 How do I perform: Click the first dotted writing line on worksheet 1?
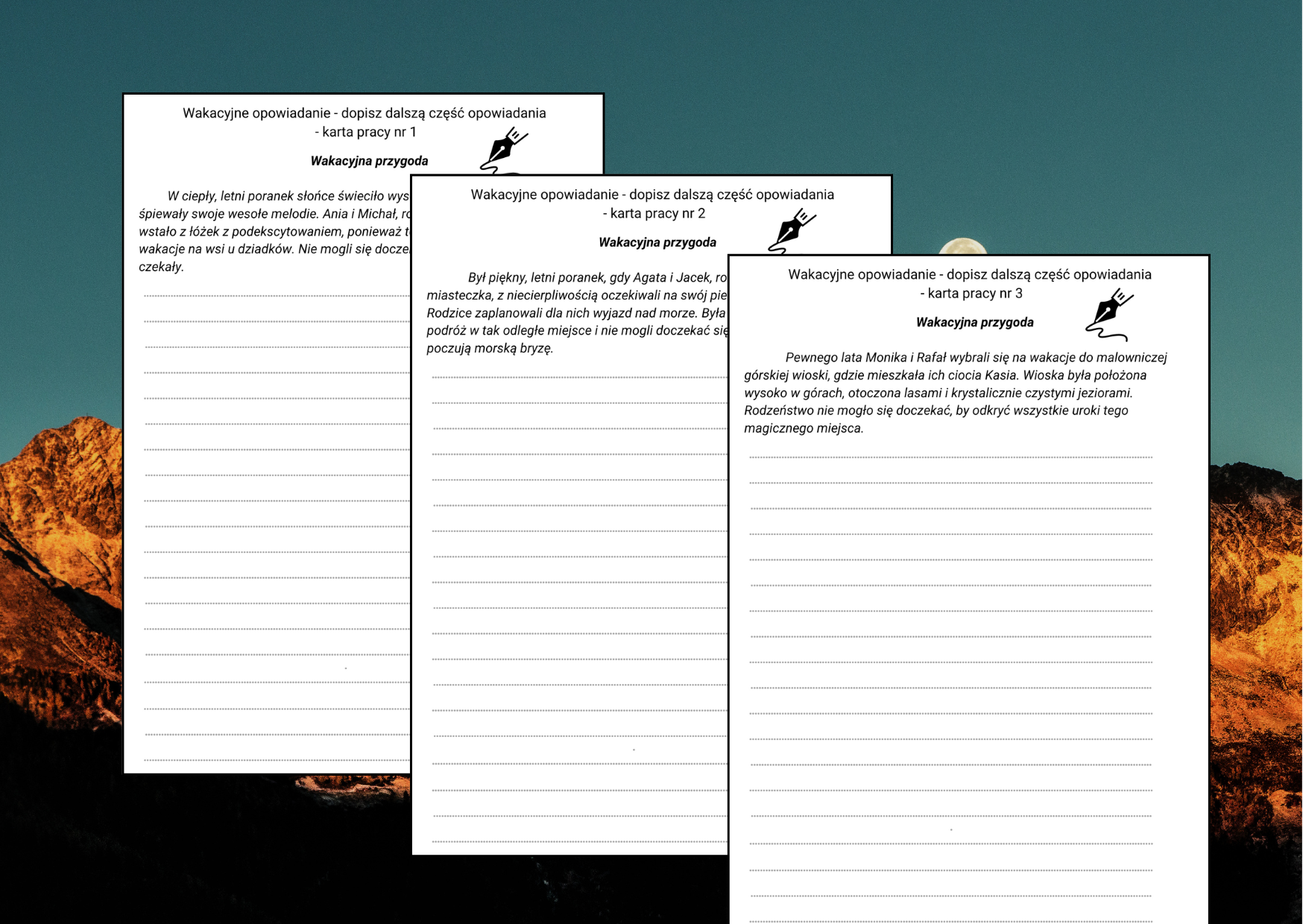pos(276,296)
